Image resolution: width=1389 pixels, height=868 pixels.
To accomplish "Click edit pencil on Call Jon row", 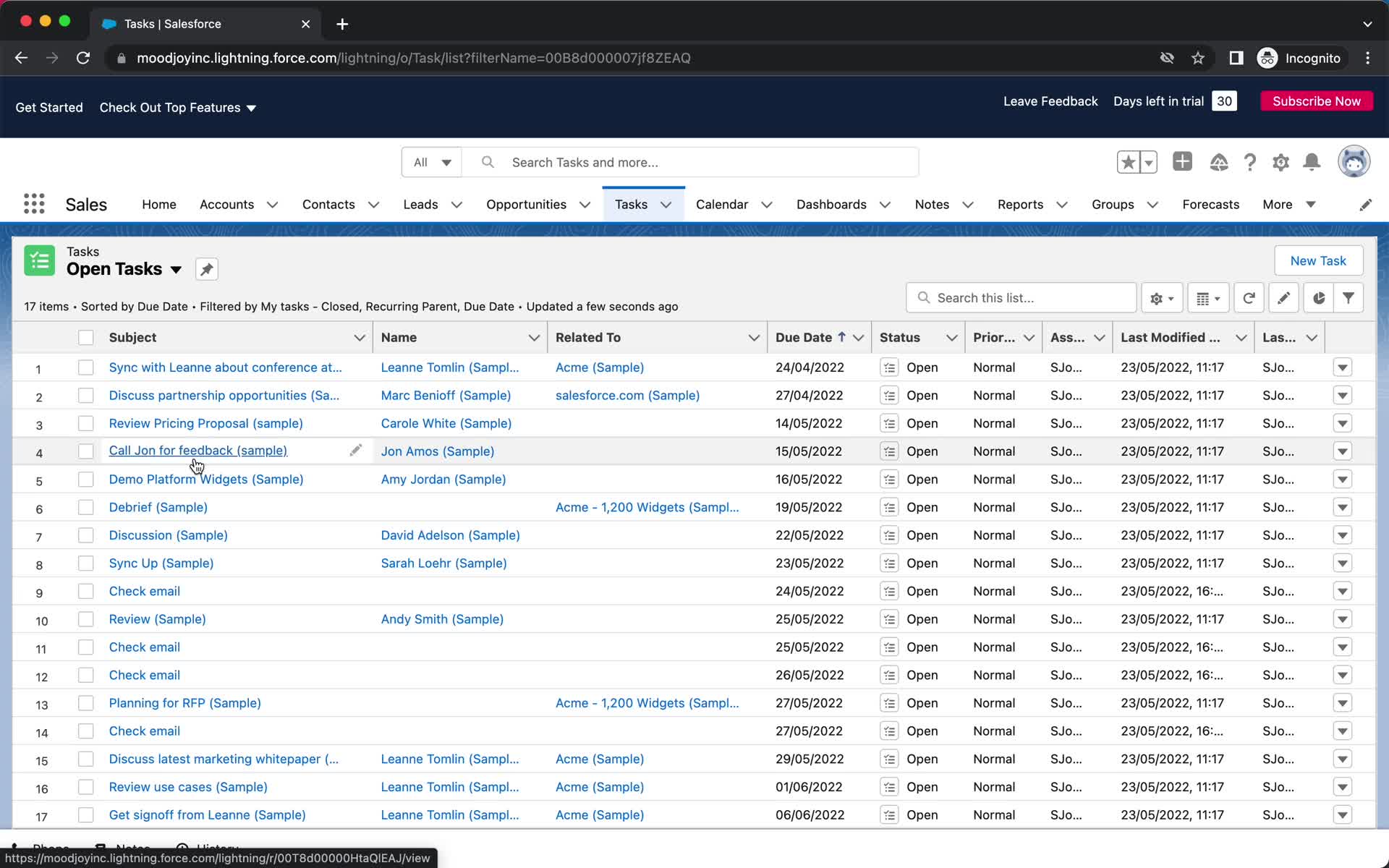I will (x=355, y=451).
